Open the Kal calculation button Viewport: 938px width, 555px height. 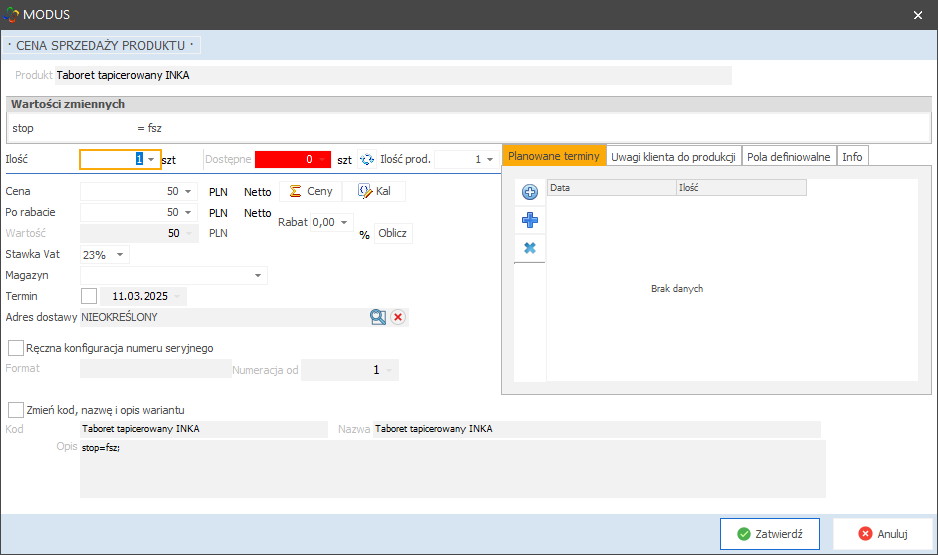(x=374, y=191)
